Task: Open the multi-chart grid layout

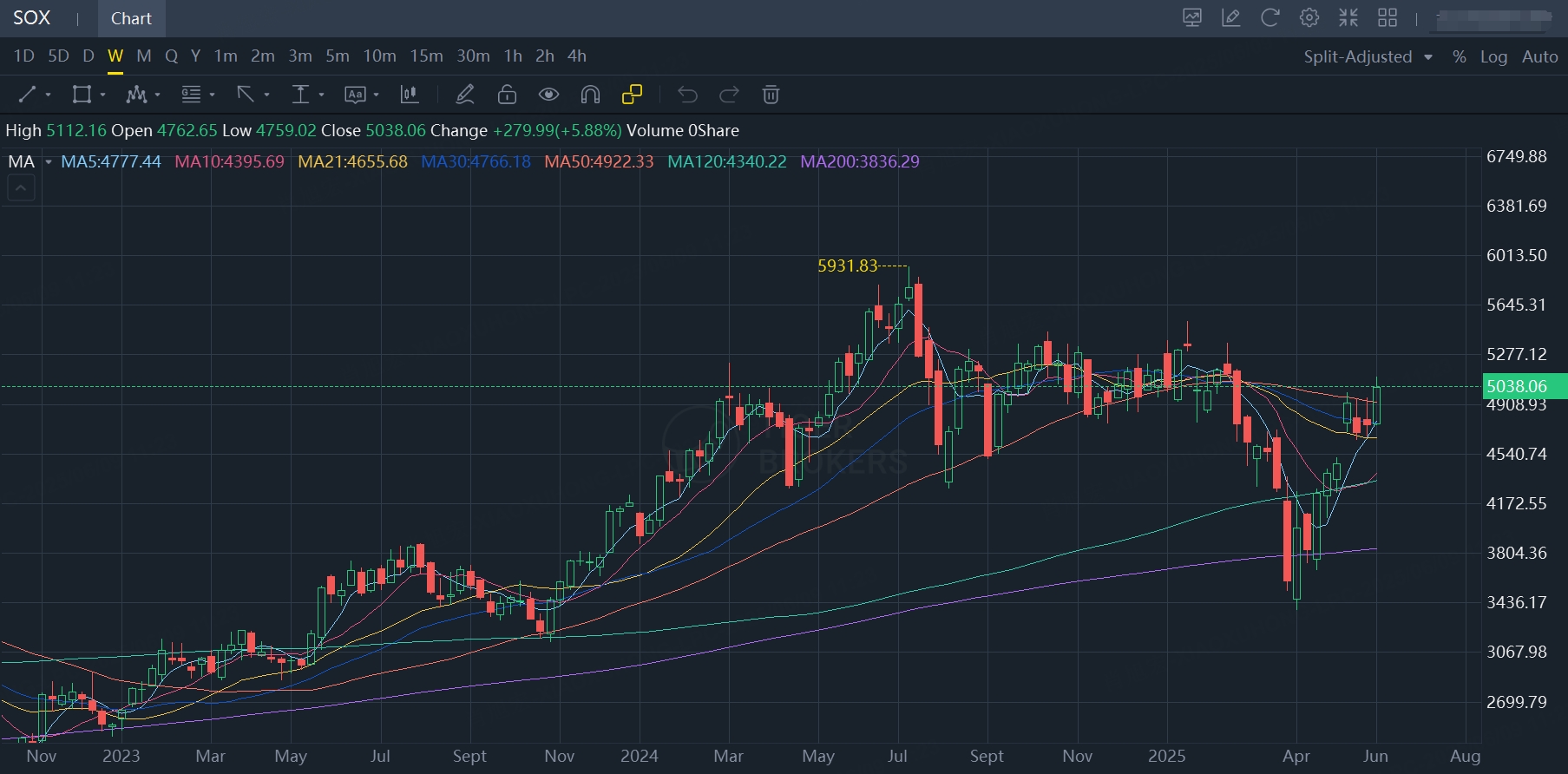Action: [1388, 18]
